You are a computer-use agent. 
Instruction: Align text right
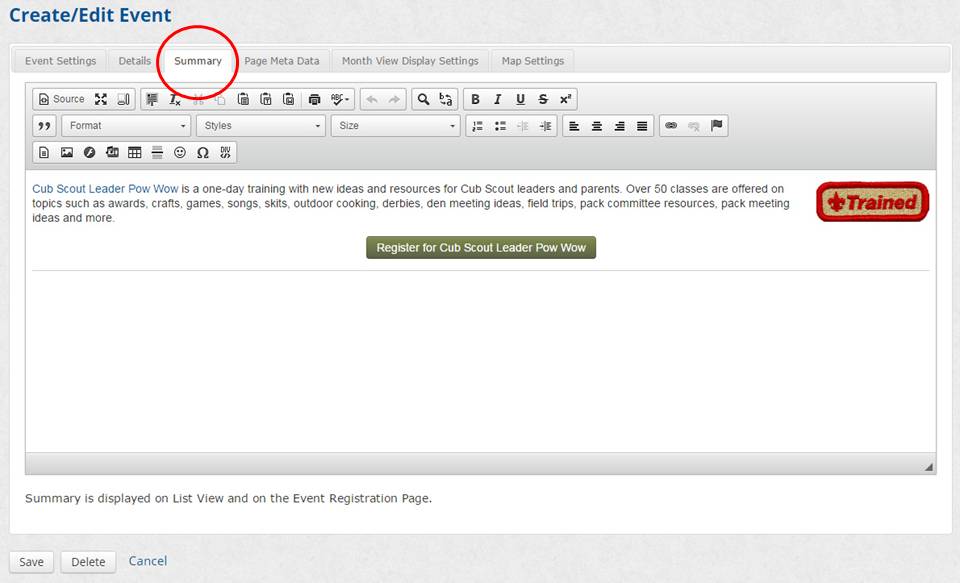click(620, 126)
